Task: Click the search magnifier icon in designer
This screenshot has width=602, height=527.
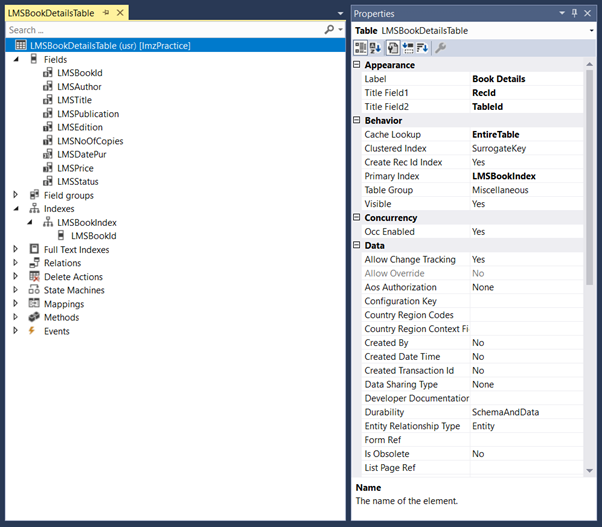Action: [x=328, y=31]
